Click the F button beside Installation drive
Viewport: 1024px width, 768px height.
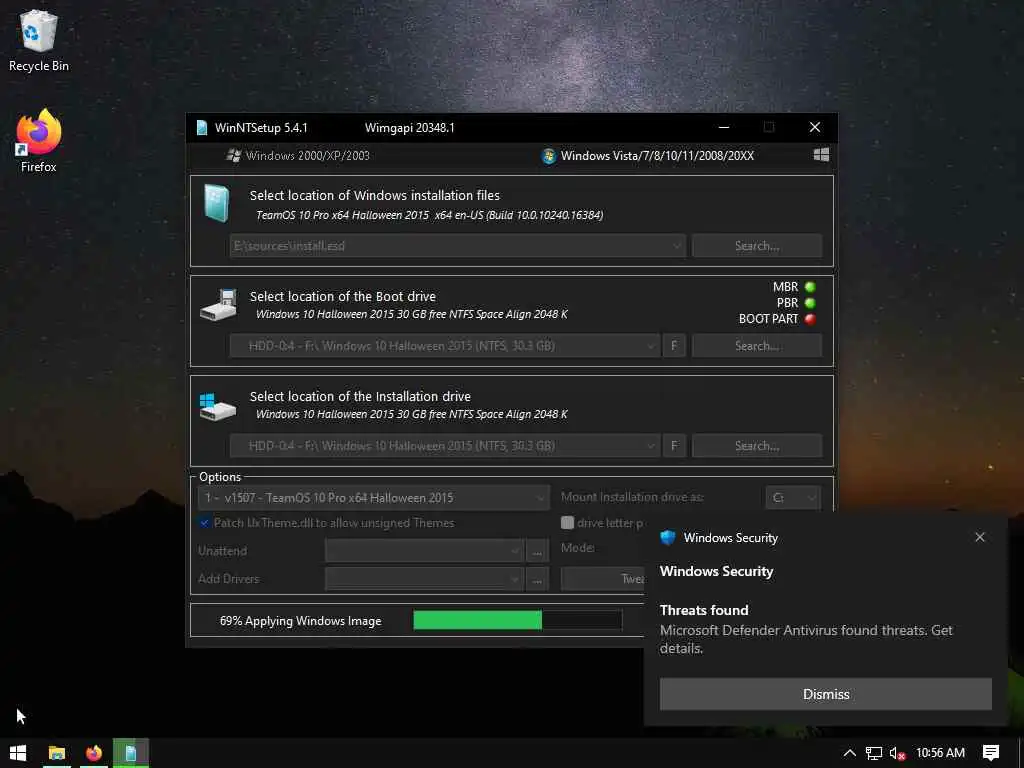click(x=674, y=445)
